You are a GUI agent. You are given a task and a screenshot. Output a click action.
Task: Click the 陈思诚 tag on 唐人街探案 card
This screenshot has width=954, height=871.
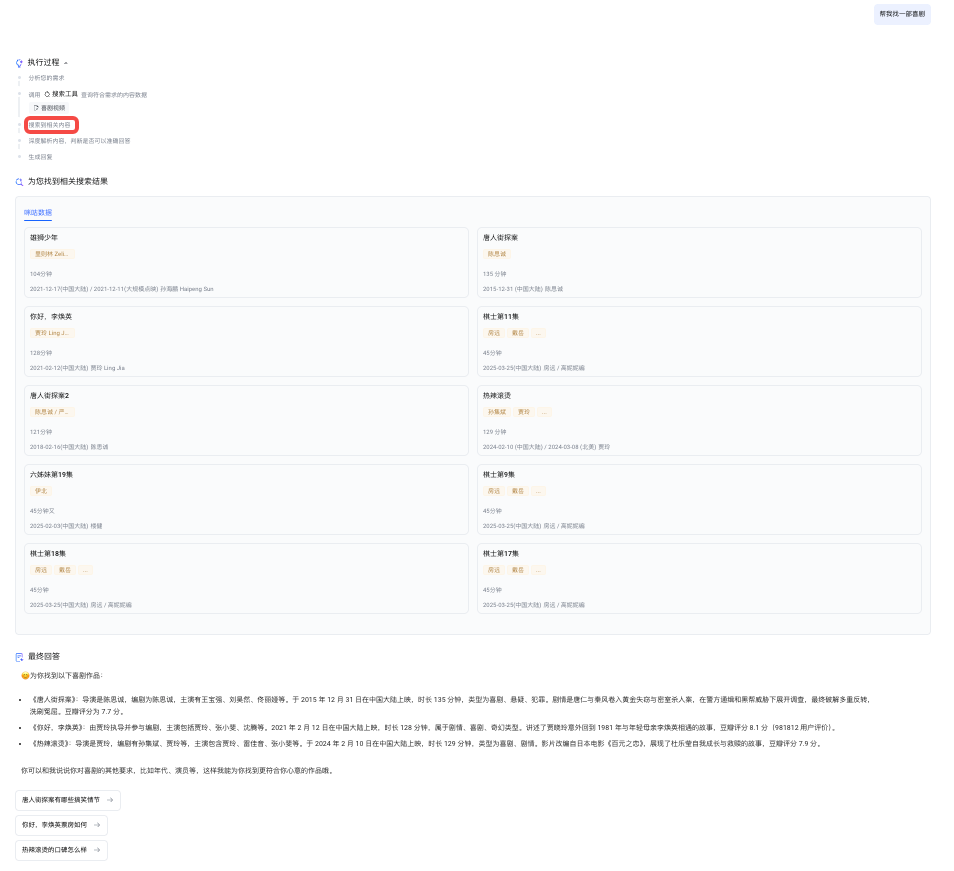click(496, 254)
